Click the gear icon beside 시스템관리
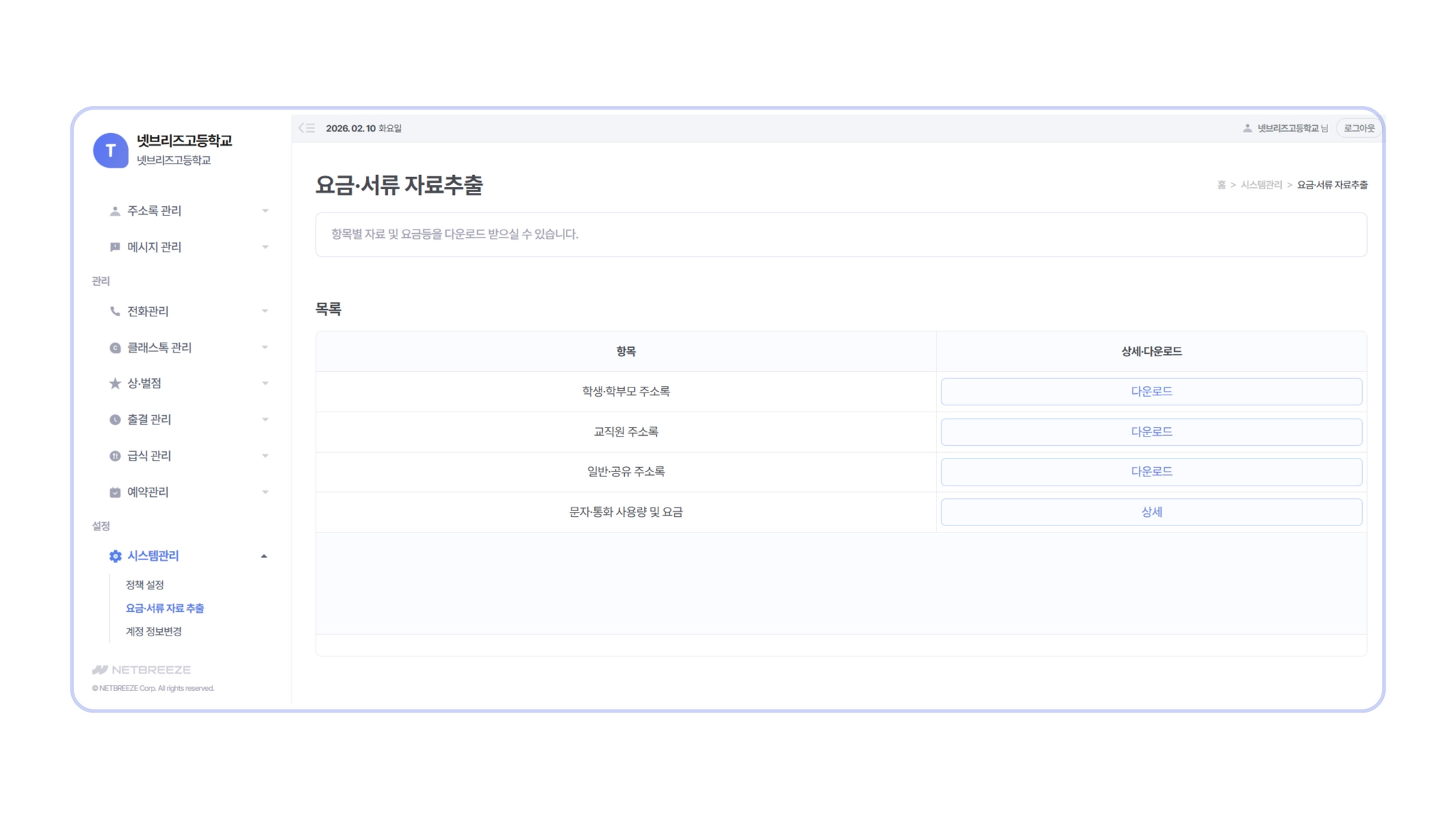 click(115, 556)
